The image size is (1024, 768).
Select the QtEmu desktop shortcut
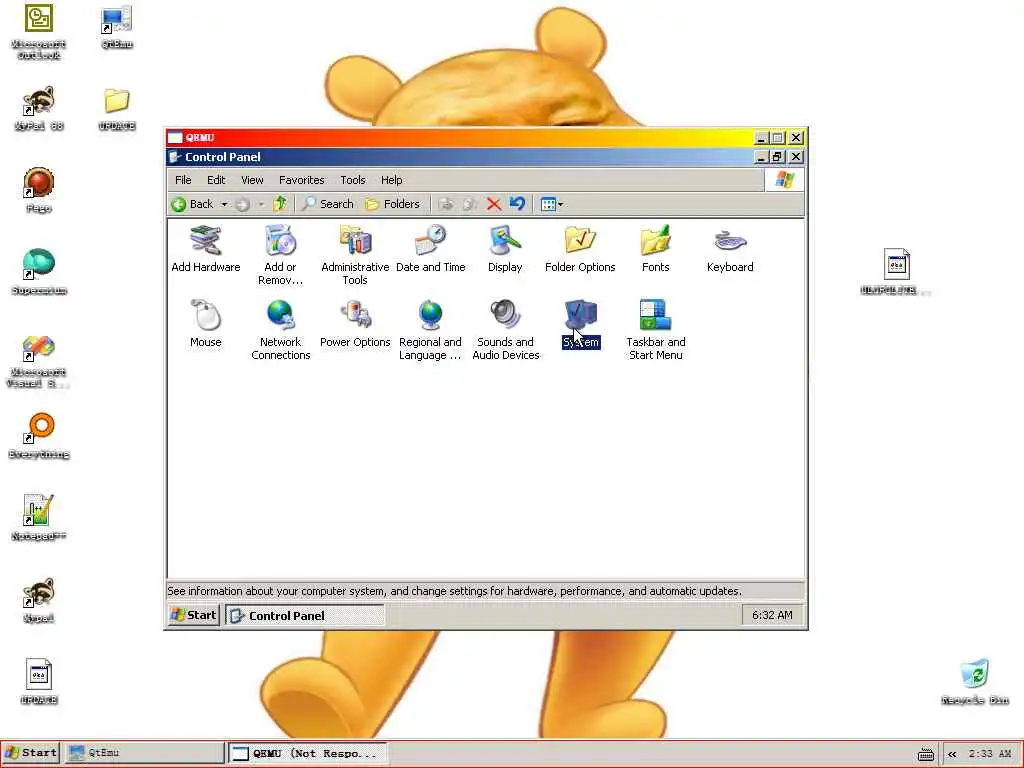point(117,27)
